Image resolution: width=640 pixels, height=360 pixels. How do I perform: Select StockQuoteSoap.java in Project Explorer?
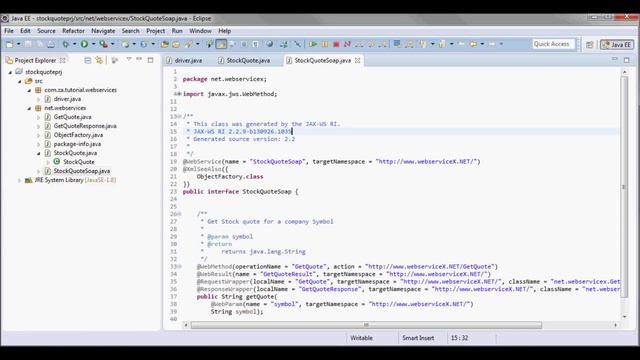pos(82,171)
